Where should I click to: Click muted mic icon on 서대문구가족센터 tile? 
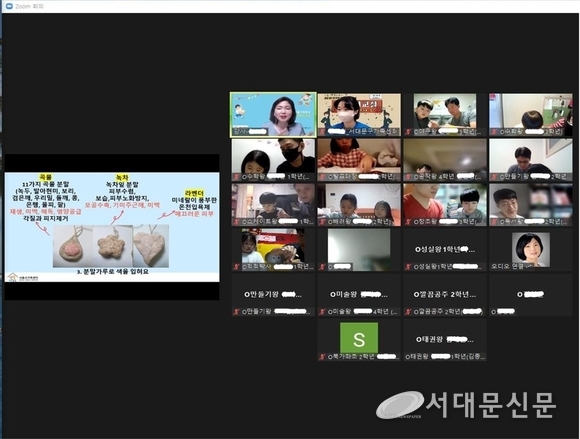point(321,131)
